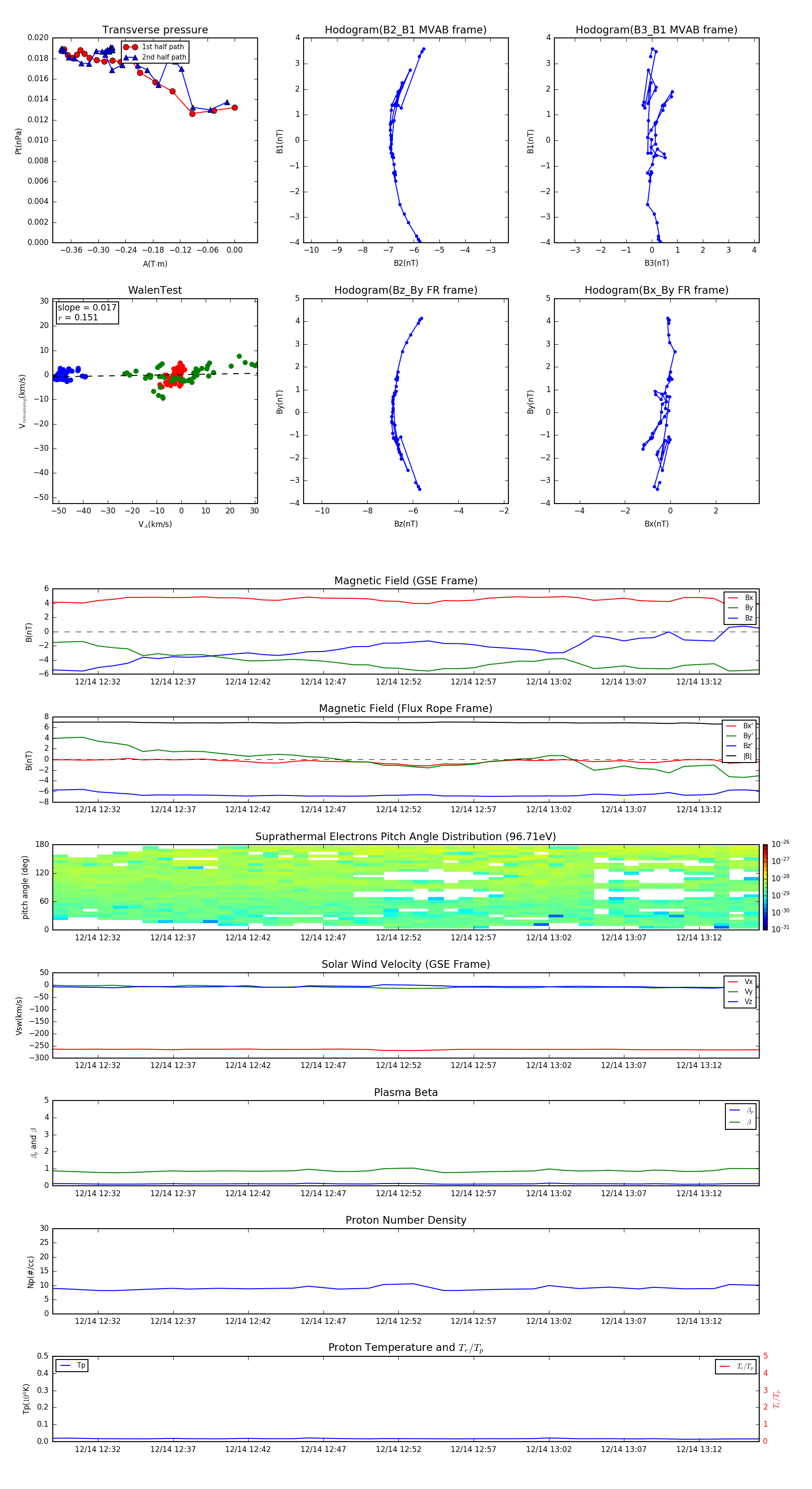The image size is (812, 1489).
Task: Click the red Bx entry in the GSE legend
Action: coord(740,598)
